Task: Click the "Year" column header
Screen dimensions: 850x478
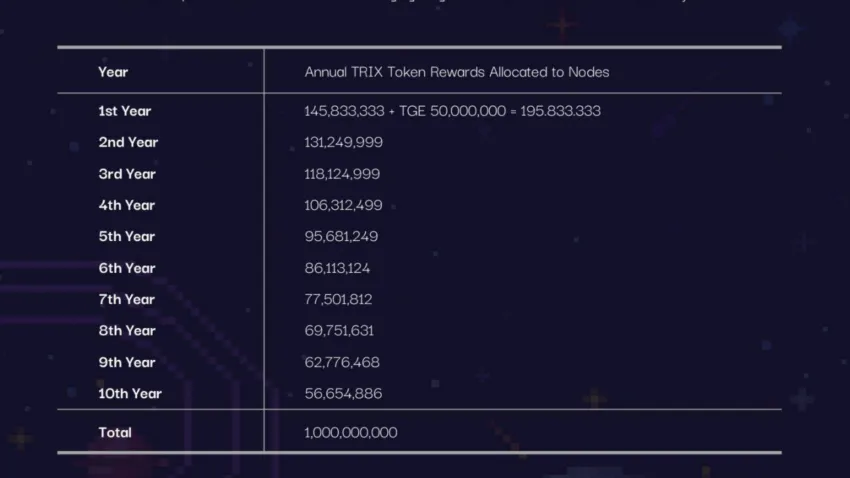Action: (113, 72)
